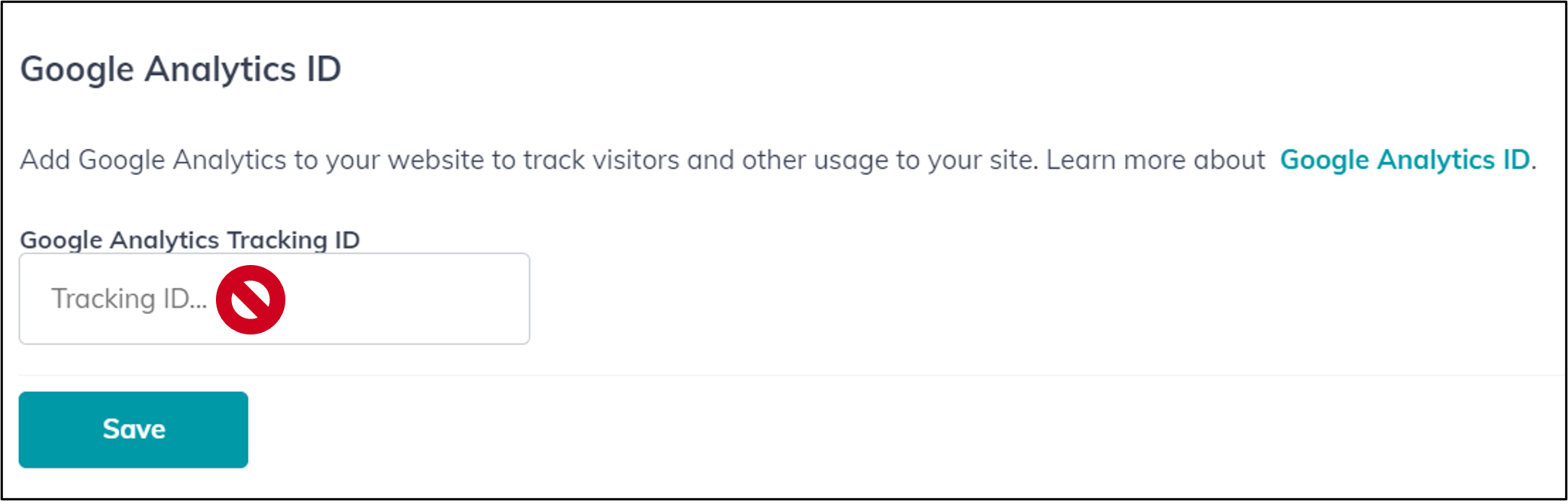Click the blocked-entry circle beside the placeholder
This screenshot has height=501, width=1568.
(250, 299)
